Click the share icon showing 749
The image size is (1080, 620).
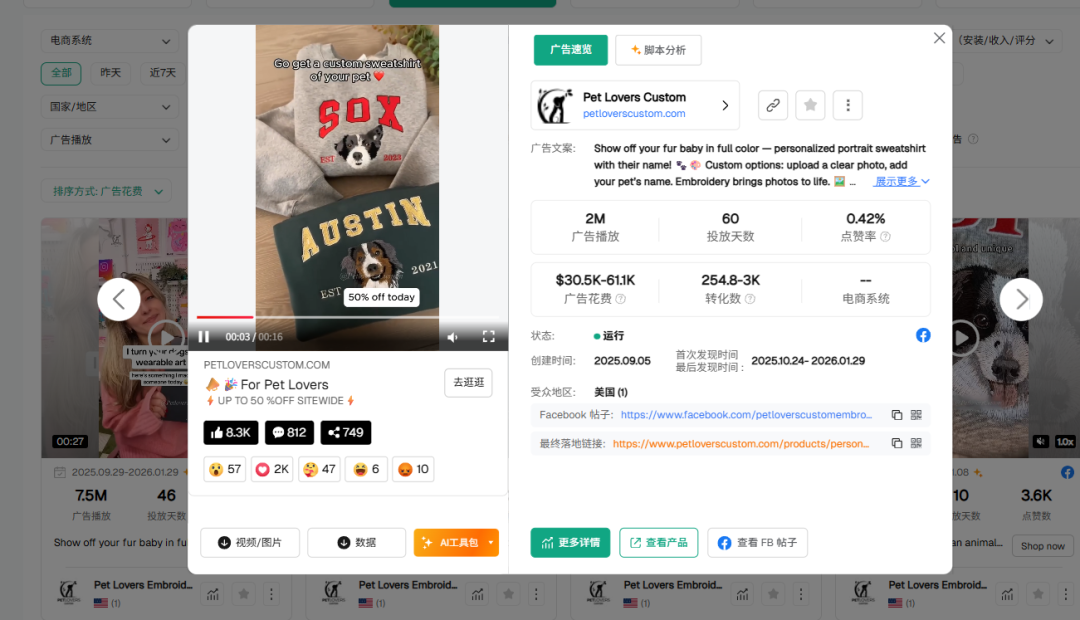tap(345, 432)
